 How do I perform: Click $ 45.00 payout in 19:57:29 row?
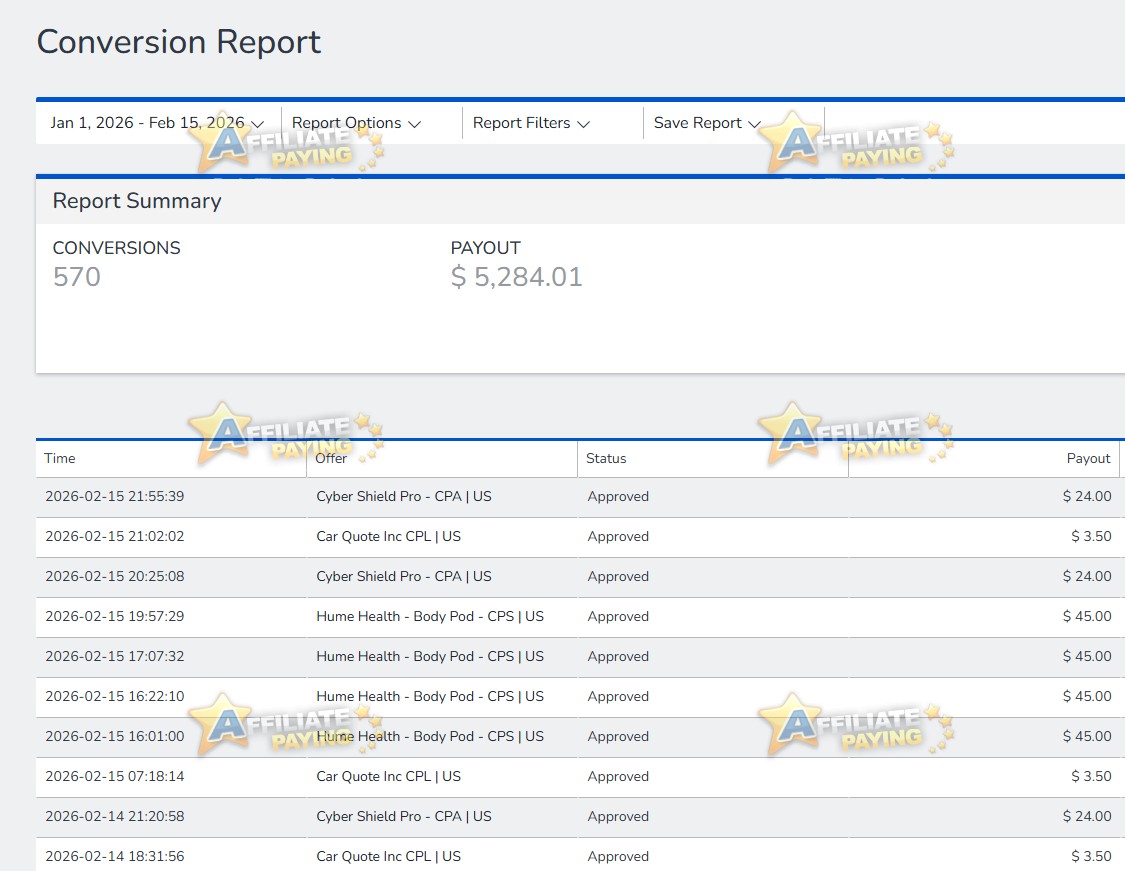coord(1087,616)
